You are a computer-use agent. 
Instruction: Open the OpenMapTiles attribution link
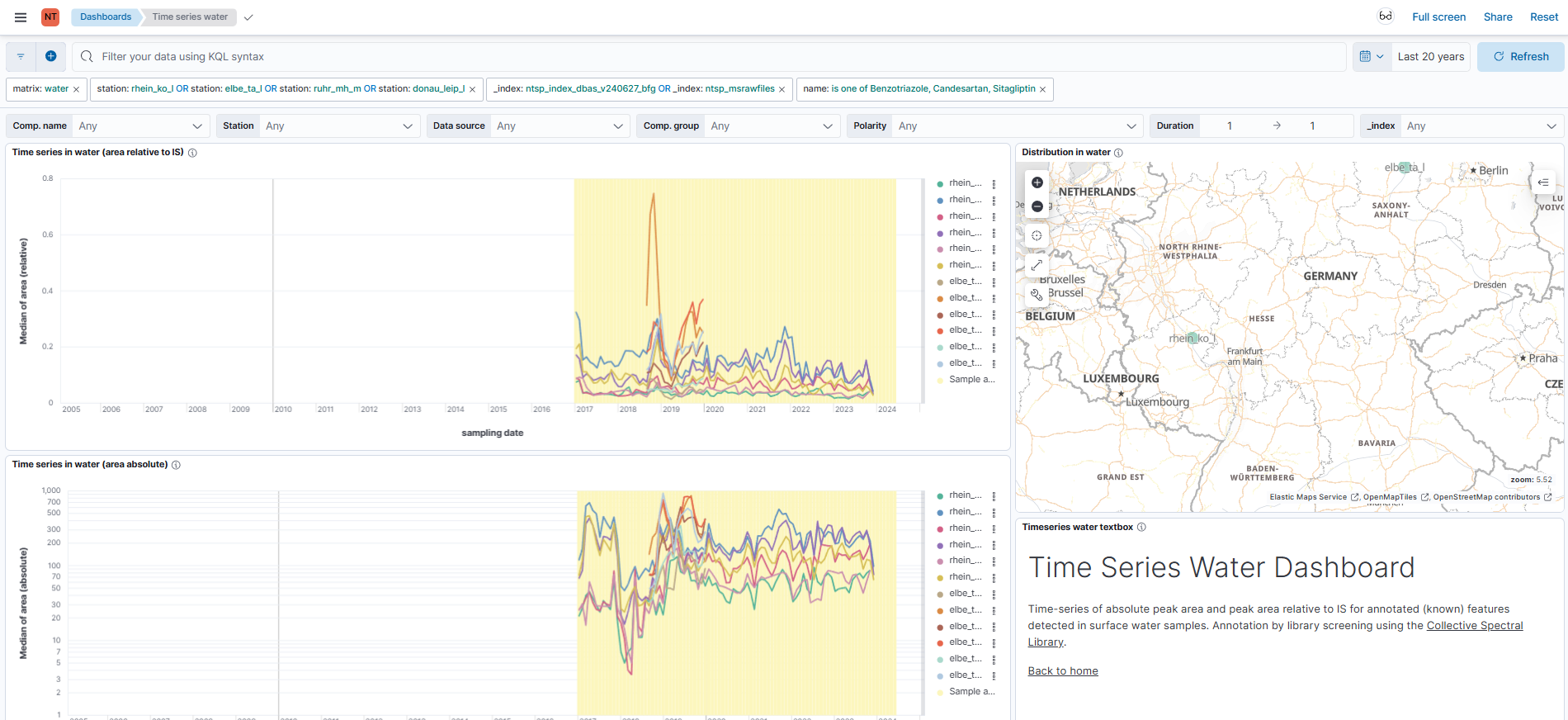1396,497
